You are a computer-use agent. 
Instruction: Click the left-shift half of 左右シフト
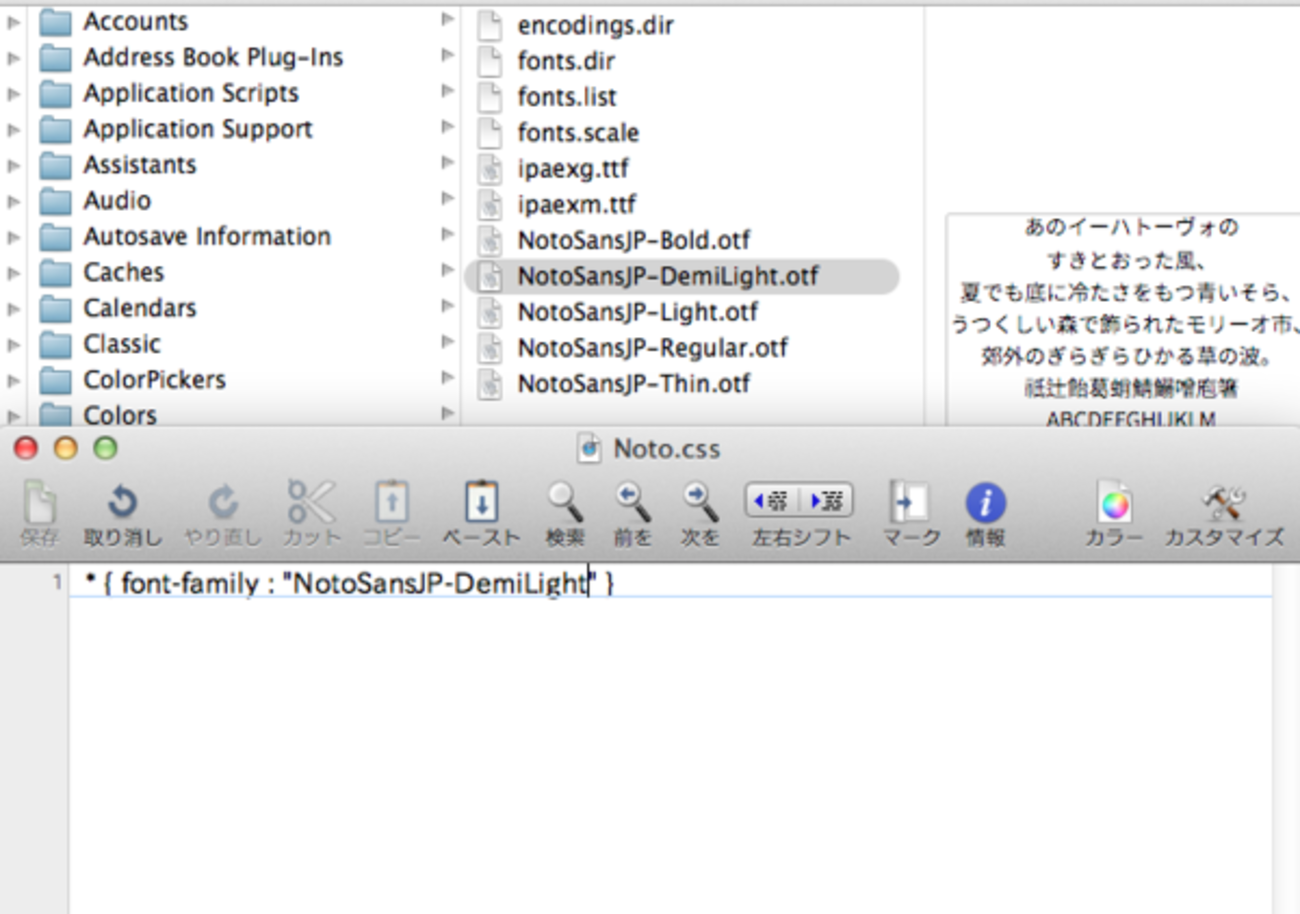[x=772, y=500]
